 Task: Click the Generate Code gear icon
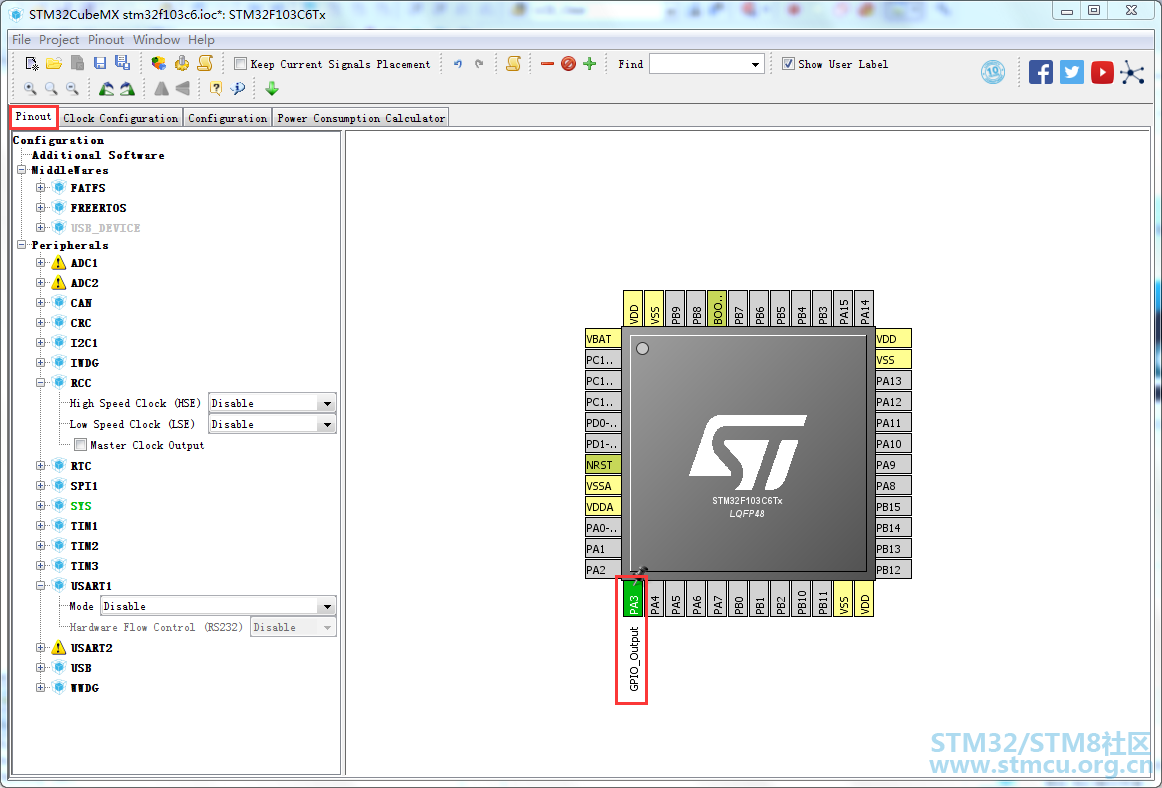pos(182,64)
